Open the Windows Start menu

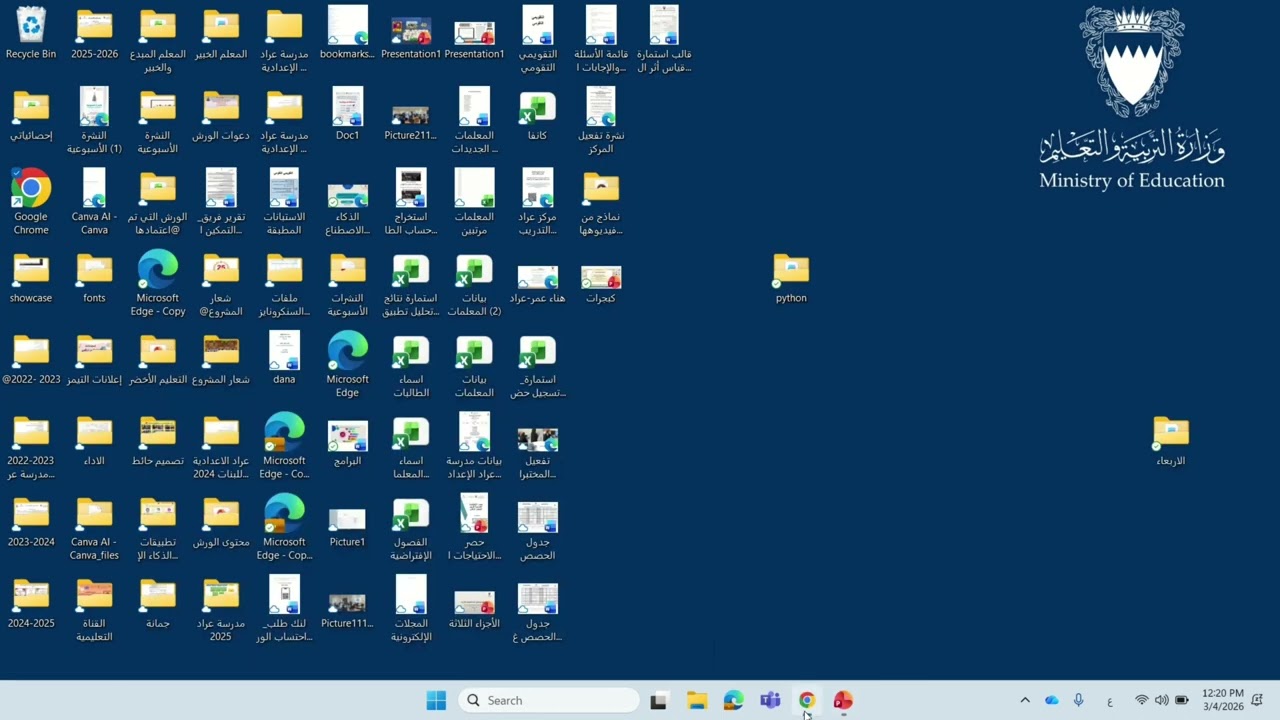(436, 700)
